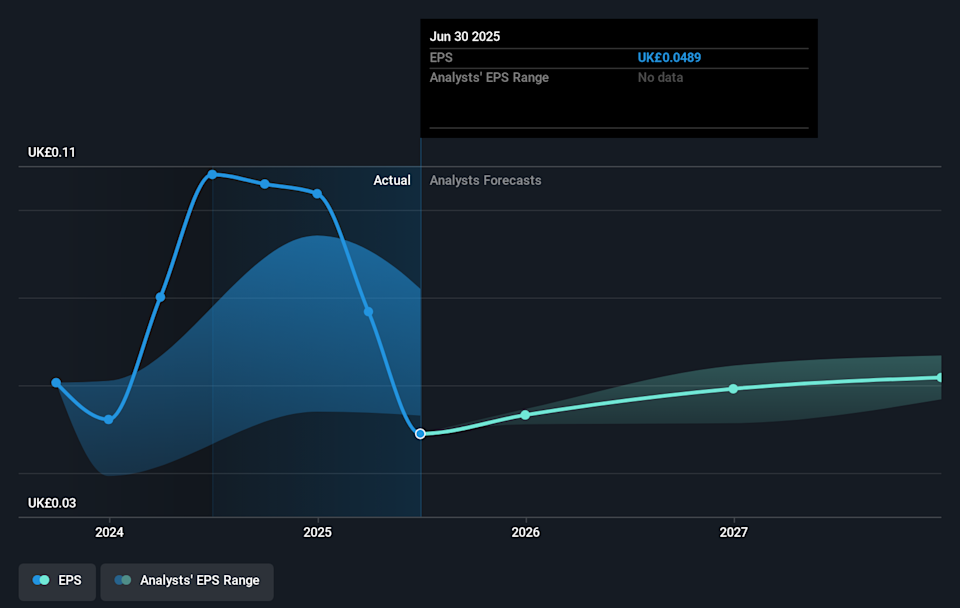Click the lowest EPS point above 2024 tick
Screen dimensions: 960x608
click(109, 419)
